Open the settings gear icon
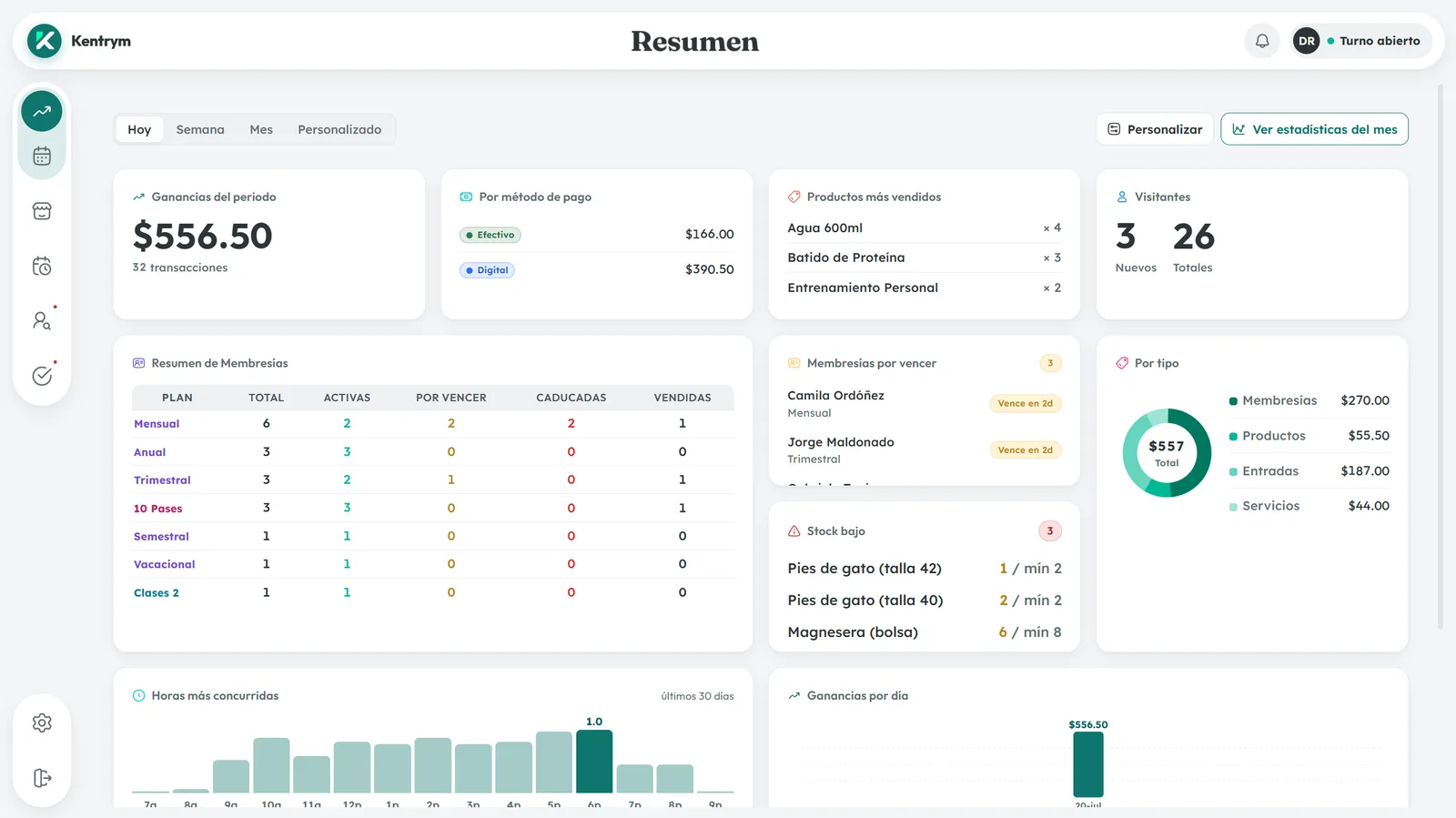 click(x=42, y=722)
